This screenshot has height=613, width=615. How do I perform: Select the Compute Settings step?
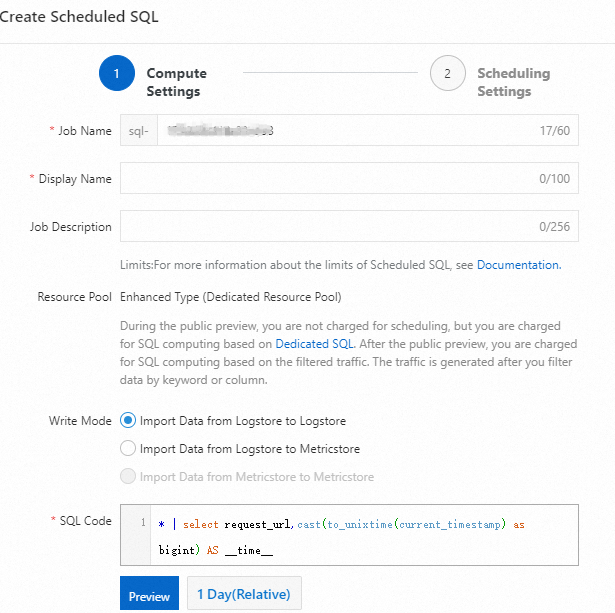point(176,82)
